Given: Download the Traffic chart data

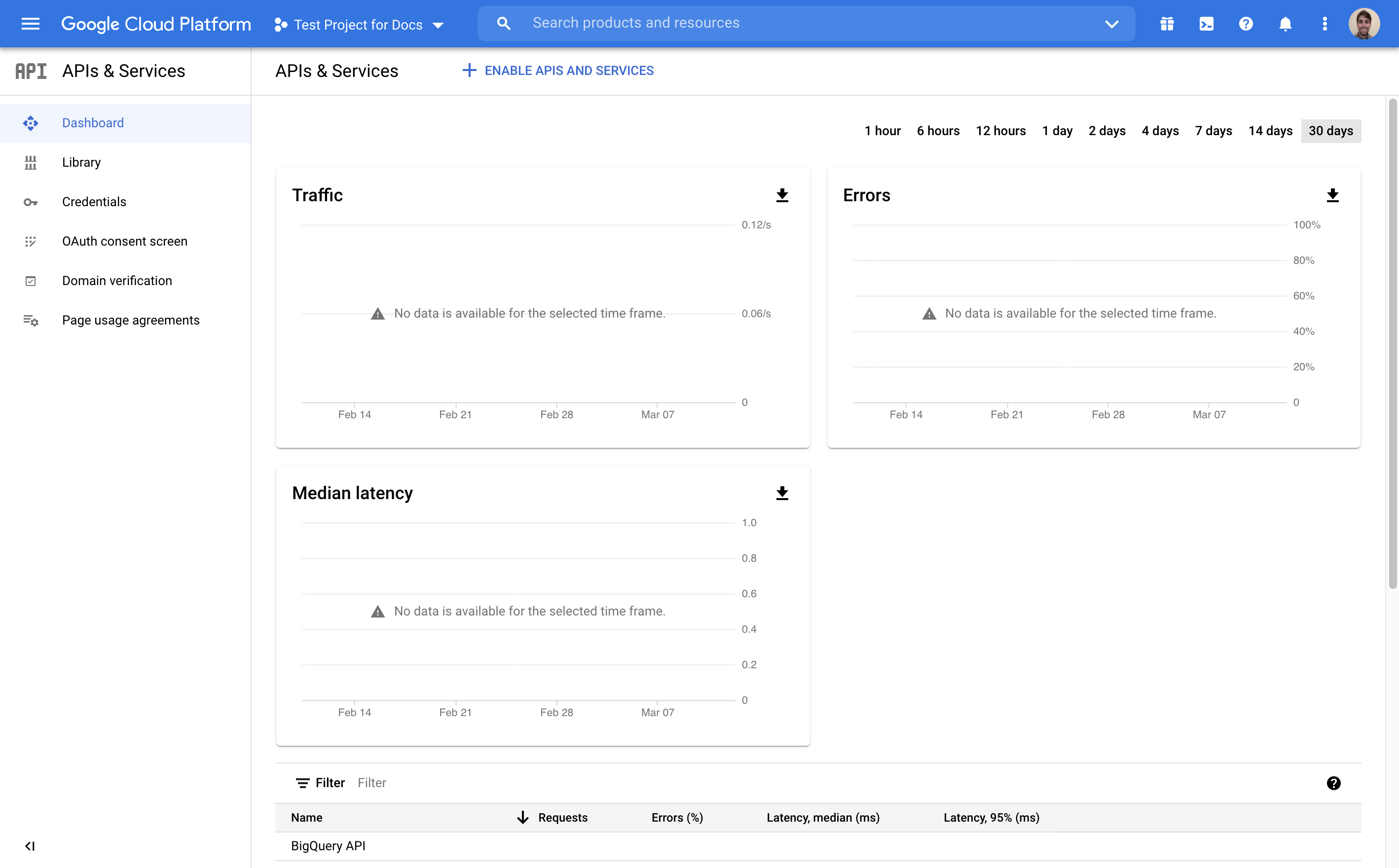Looking at the screenshot, I should click(x=782, y=195).
